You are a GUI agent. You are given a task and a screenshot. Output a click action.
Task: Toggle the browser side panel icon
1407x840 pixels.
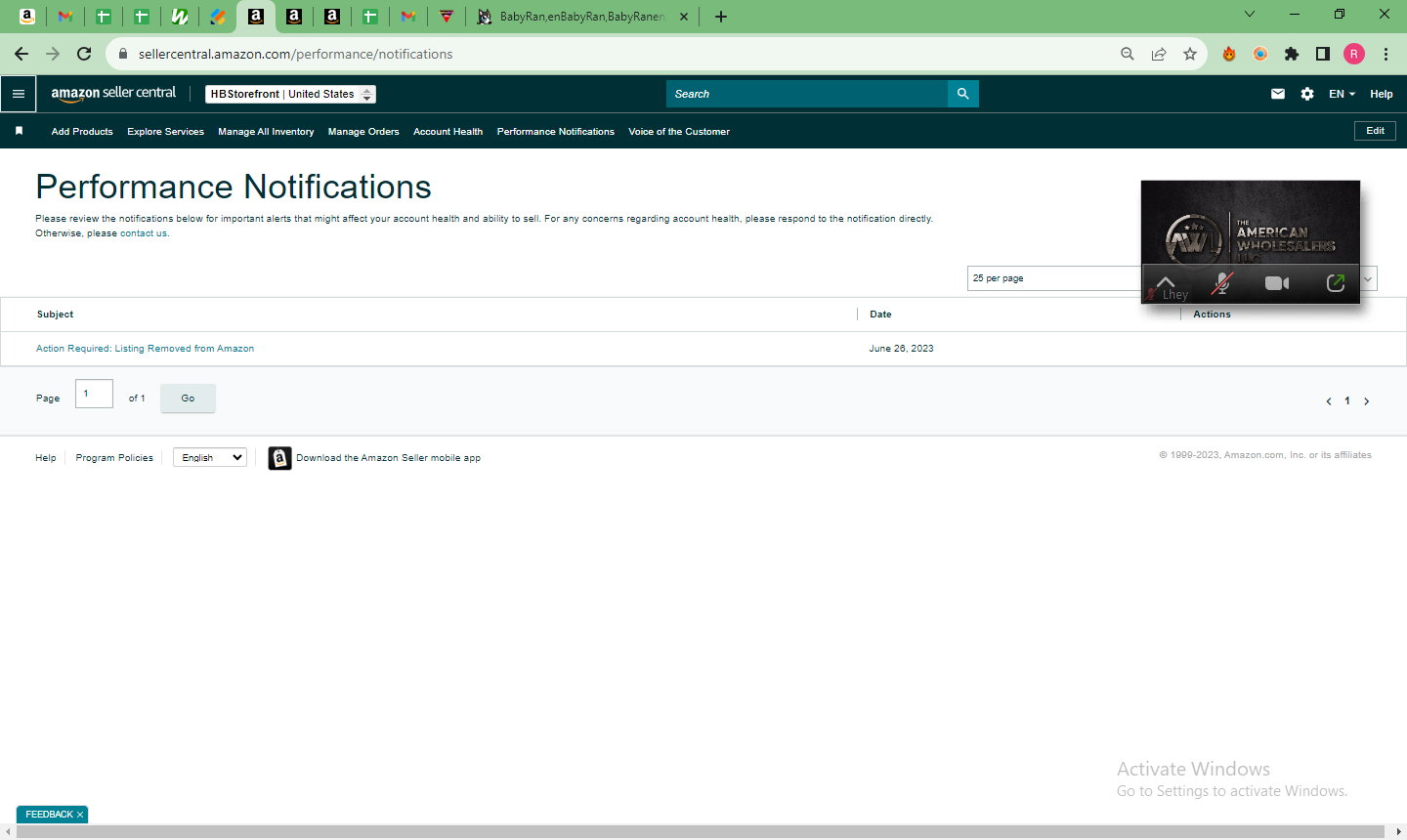[1323, 54]
